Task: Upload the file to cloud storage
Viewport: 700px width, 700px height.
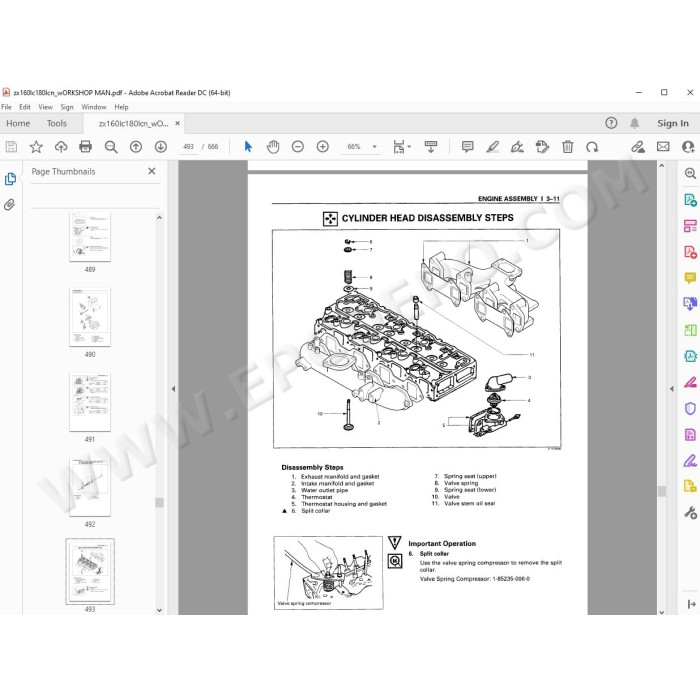Action: tap(61, 147)
